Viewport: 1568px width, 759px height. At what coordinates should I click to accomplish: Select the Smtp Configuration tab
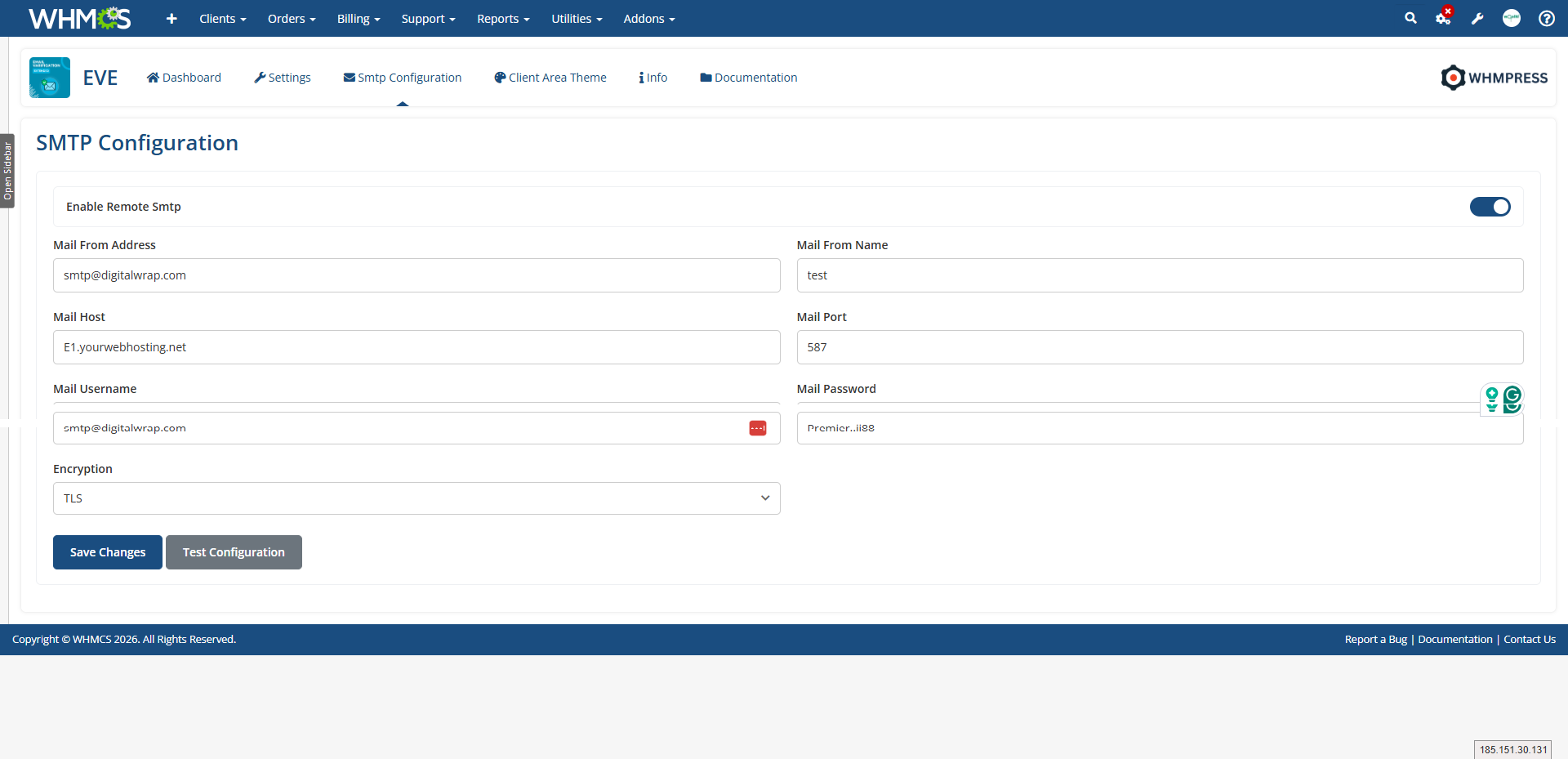pos(403,78)
